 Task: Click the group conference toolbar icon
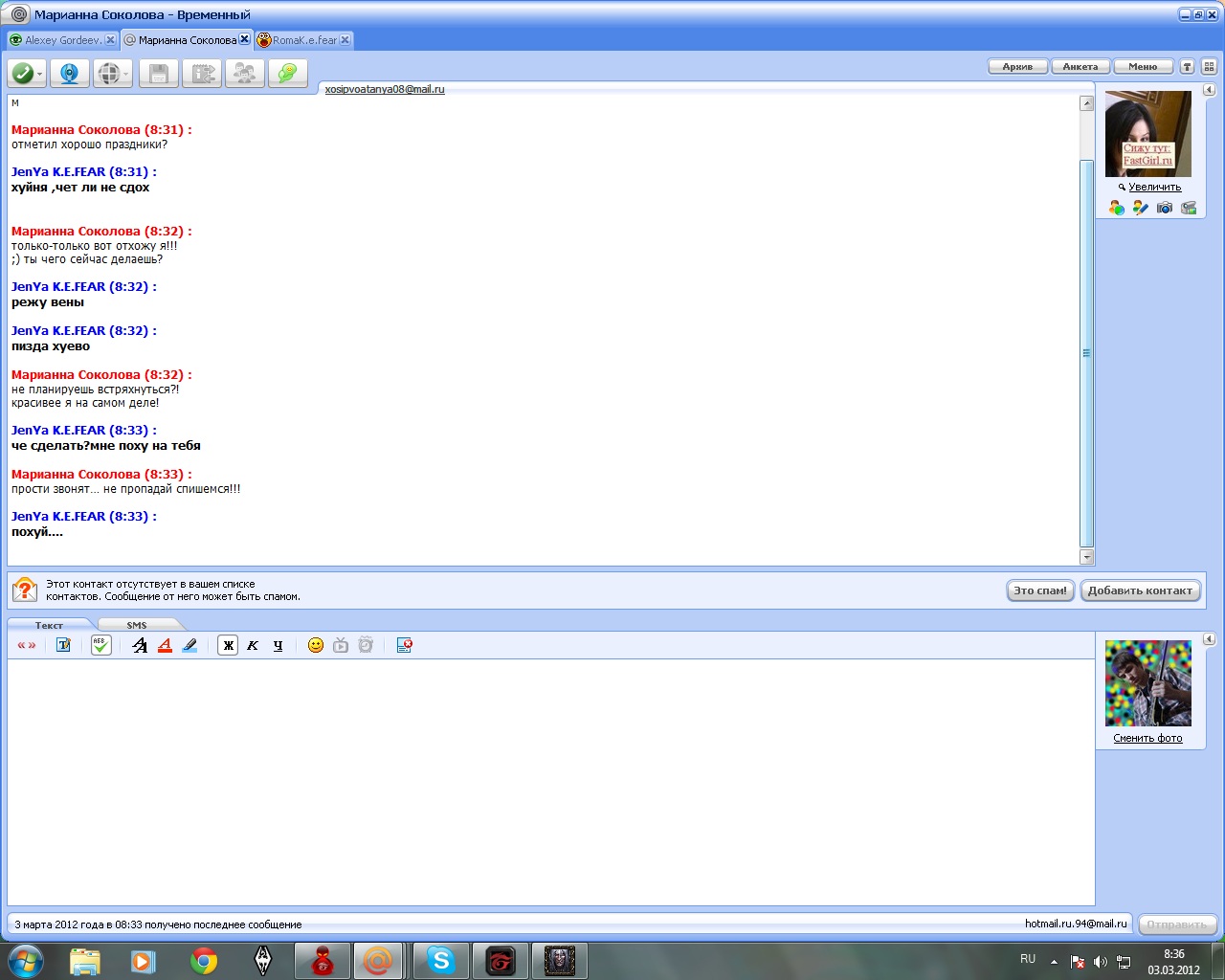pos(245,74)
